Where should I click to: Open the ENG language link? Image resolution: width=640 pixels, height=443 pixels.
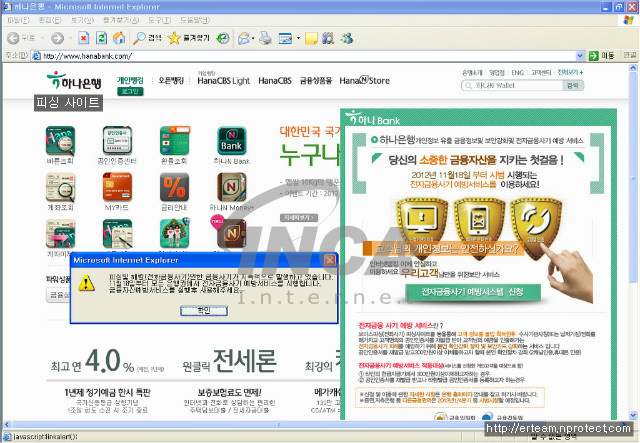518,73
